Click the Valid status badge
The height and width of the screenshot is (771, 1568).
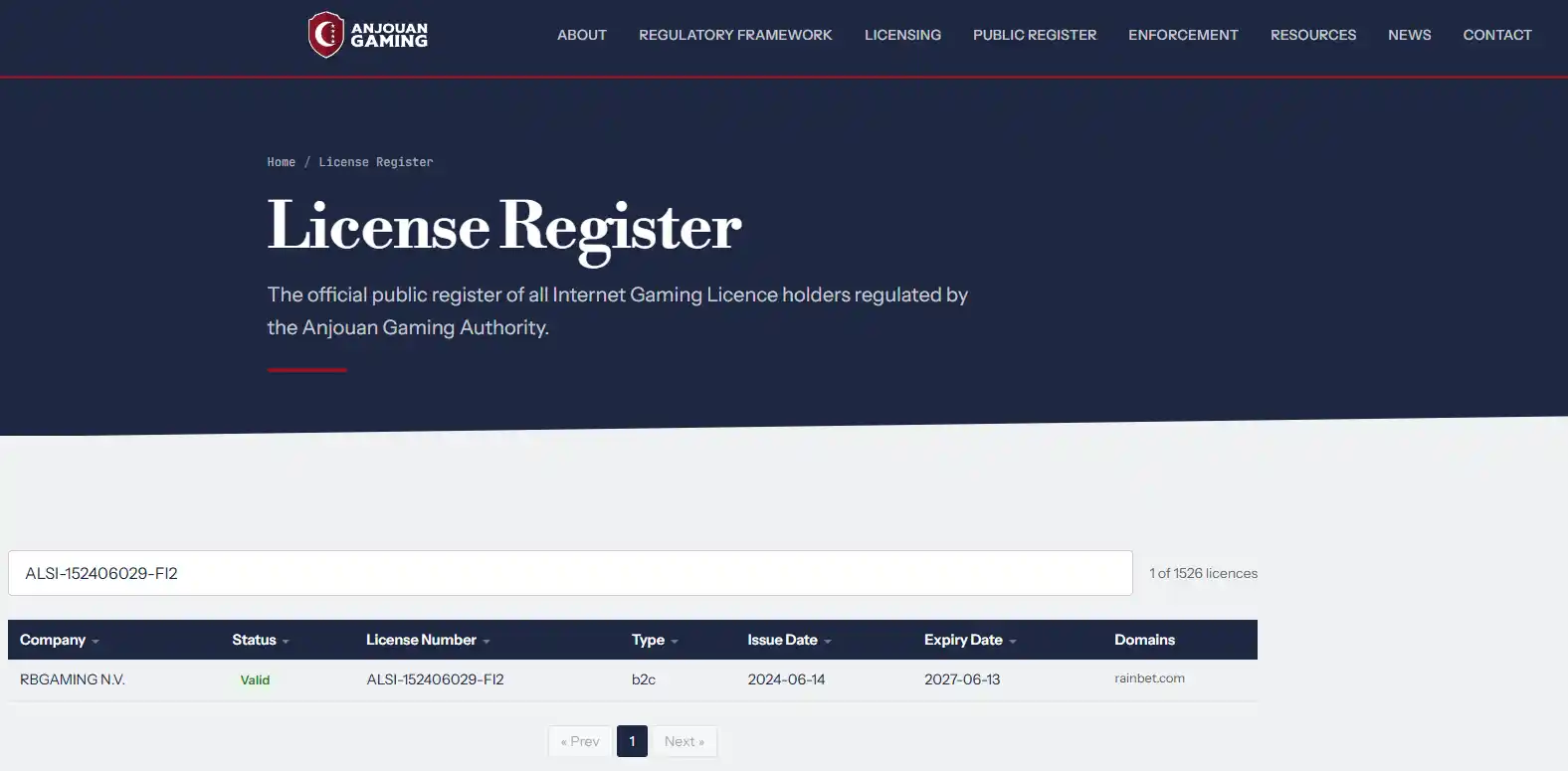(x=255, y=680)
